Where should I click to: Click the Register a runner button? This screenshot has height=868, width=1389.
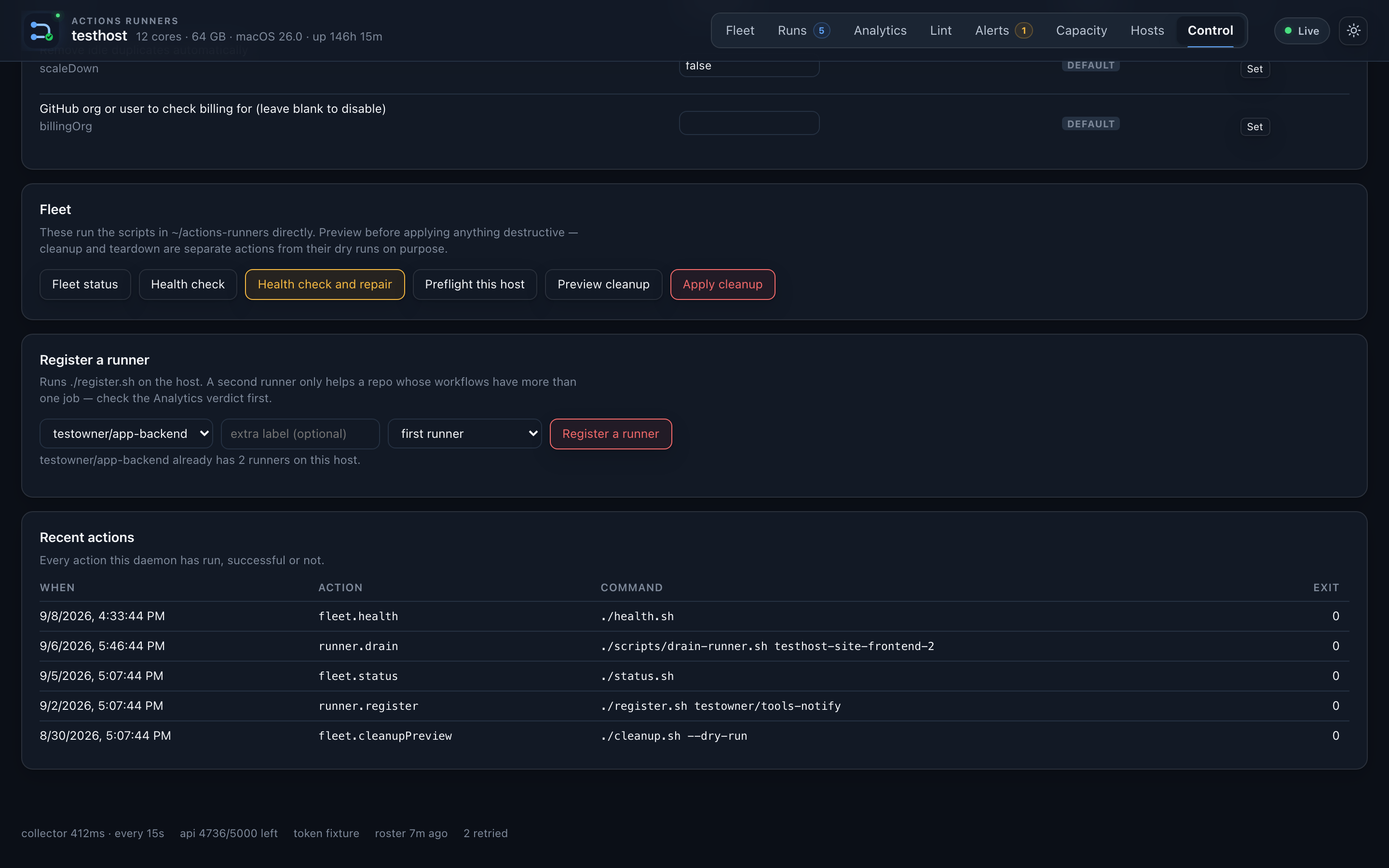[x=611, y=434]
